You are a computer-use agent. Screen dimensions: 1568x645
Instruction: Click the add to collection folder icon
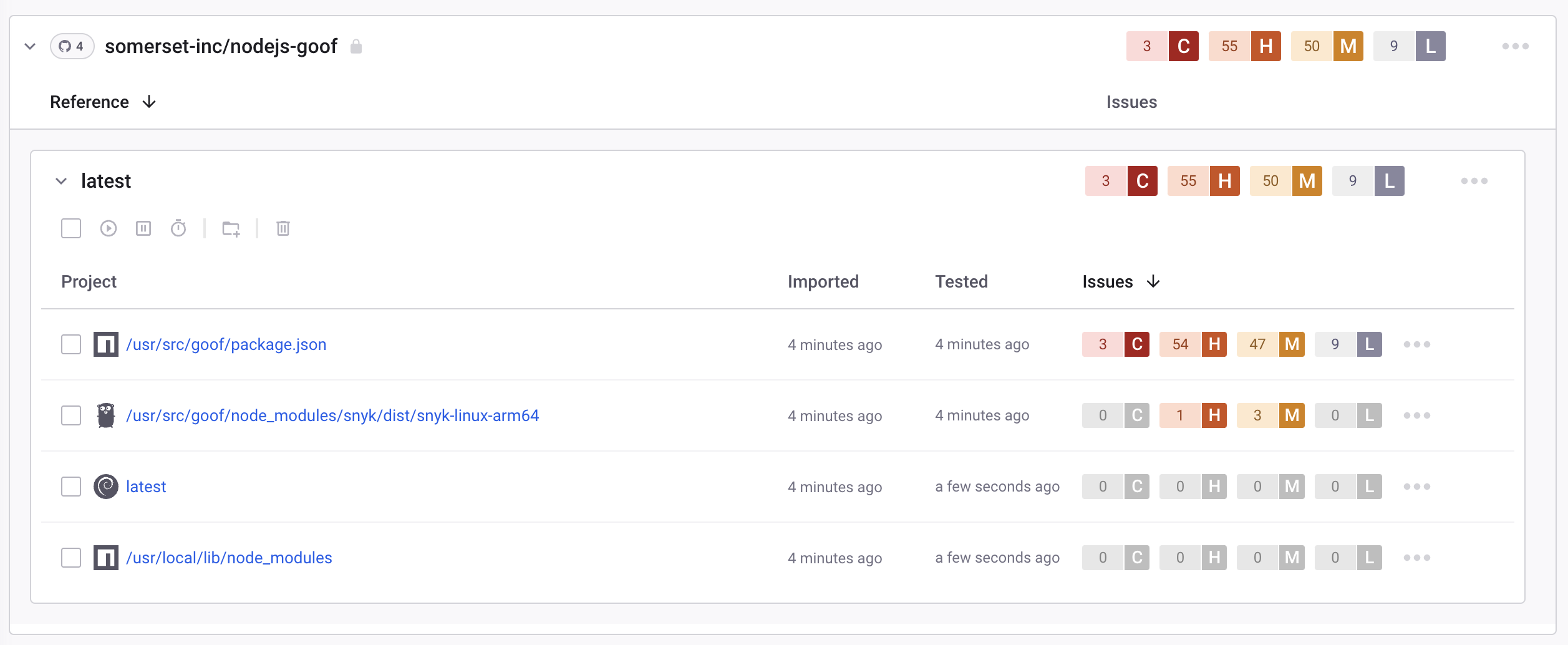[231, 229]
